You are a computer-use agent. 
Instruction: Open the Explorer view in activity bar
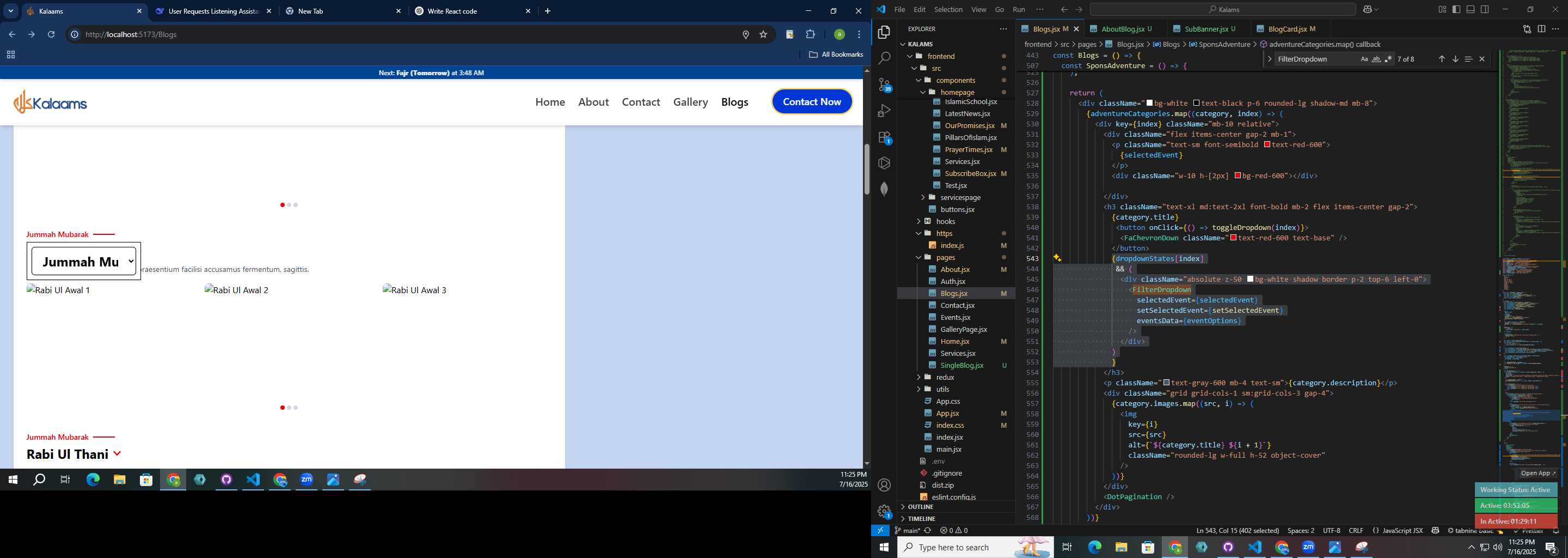click(884, 32)
